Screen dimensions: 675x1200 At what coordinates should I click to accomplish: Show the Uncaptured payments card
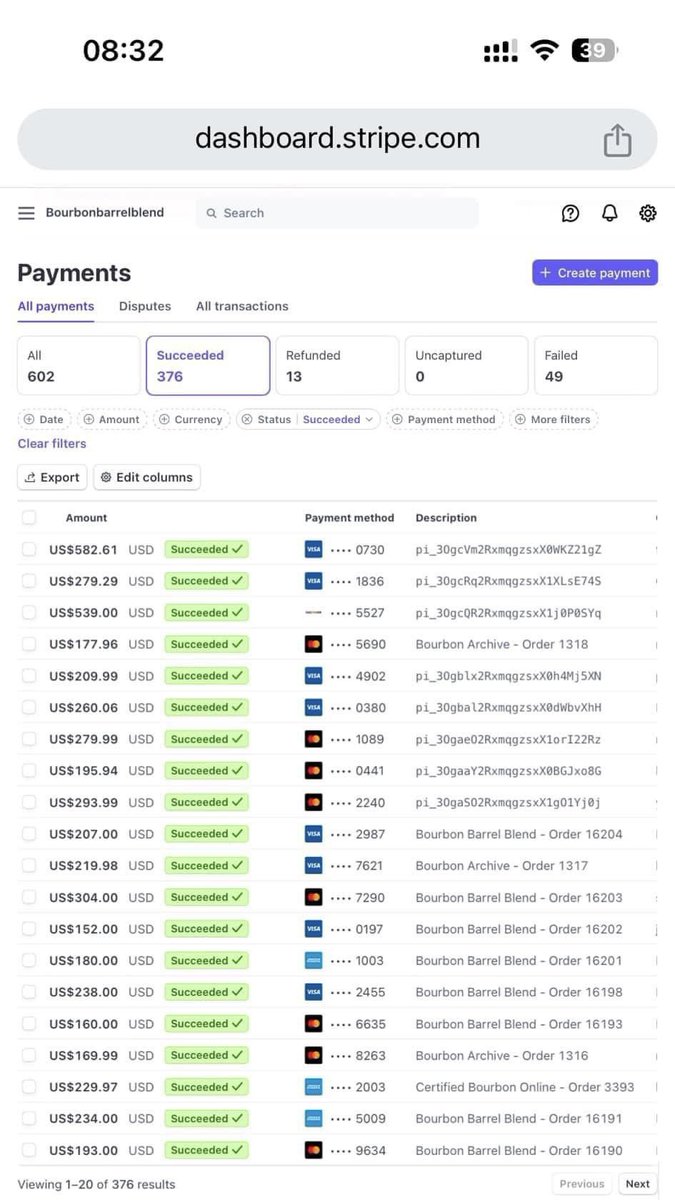467,366
